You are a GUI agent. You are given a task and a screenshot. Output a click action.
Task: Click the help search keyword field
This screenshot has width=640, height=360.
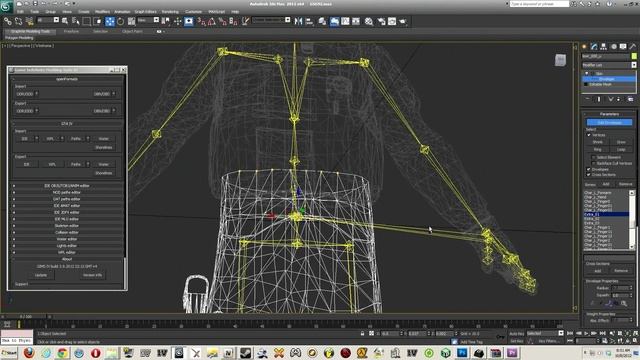[x=539, y=4]
